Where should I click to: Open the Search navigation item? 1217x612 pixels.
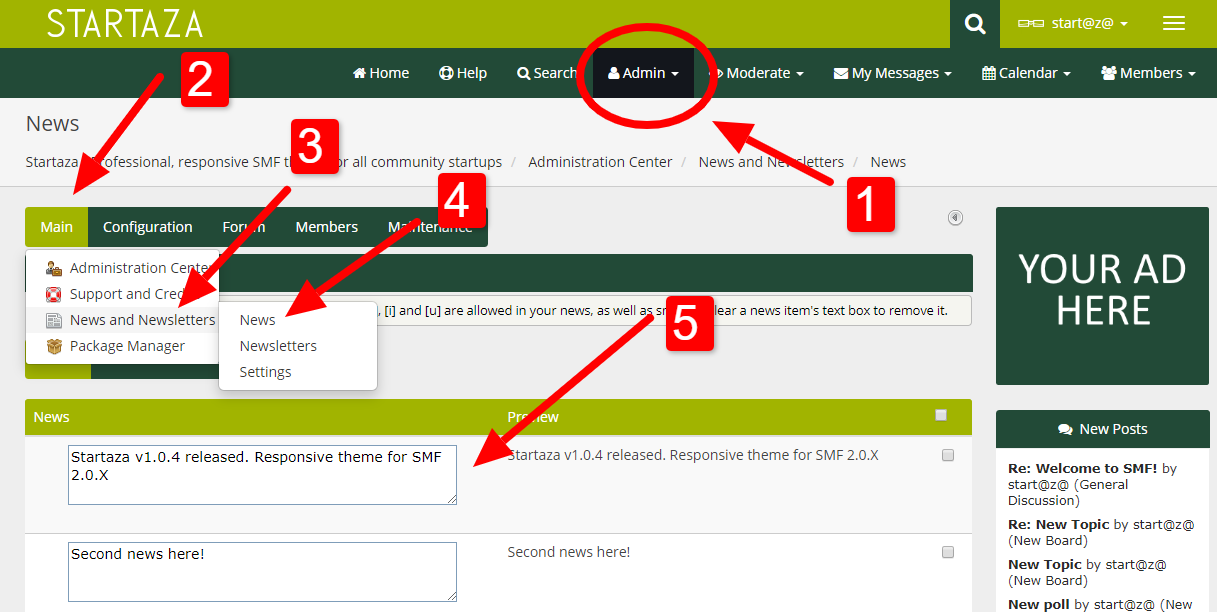click(546, 73)
